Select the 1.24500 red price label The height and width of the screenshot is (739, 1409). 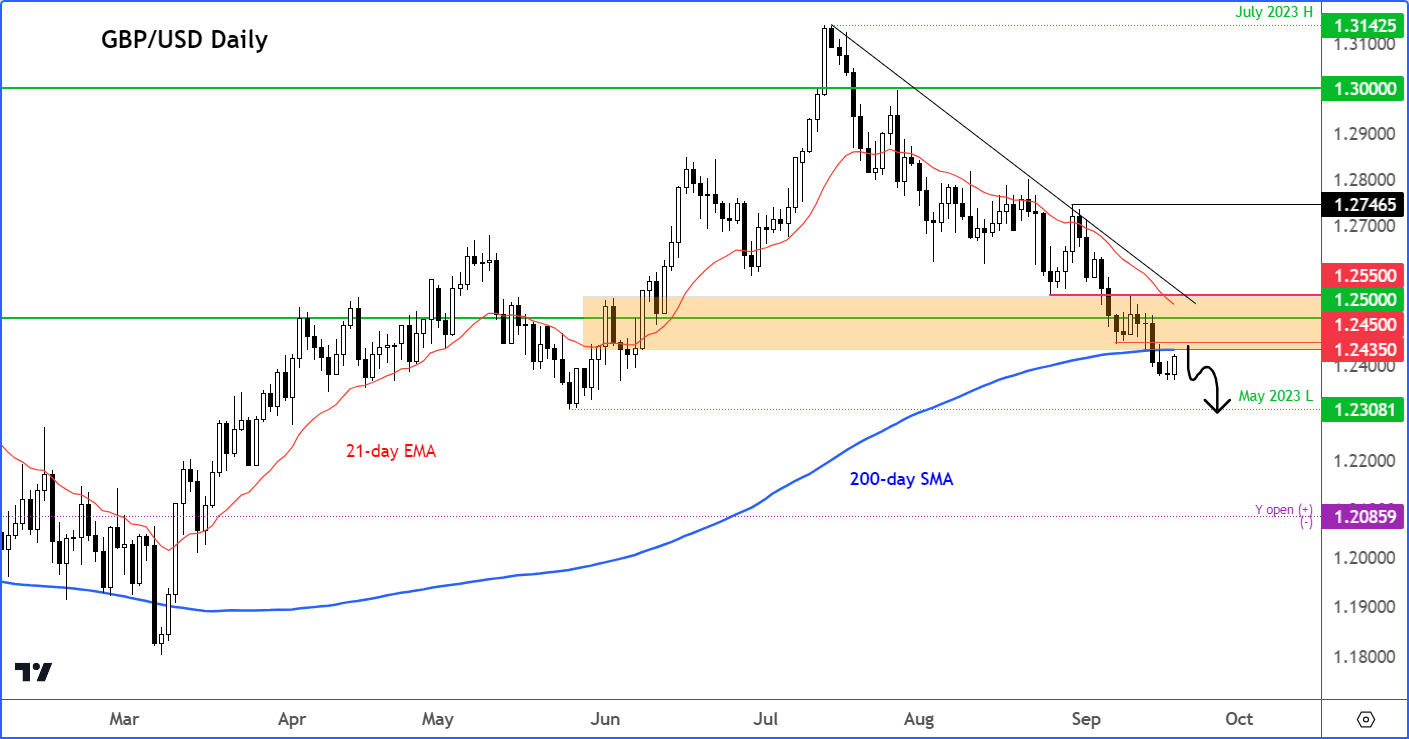pyautogui.click(x=1364, y=324)
